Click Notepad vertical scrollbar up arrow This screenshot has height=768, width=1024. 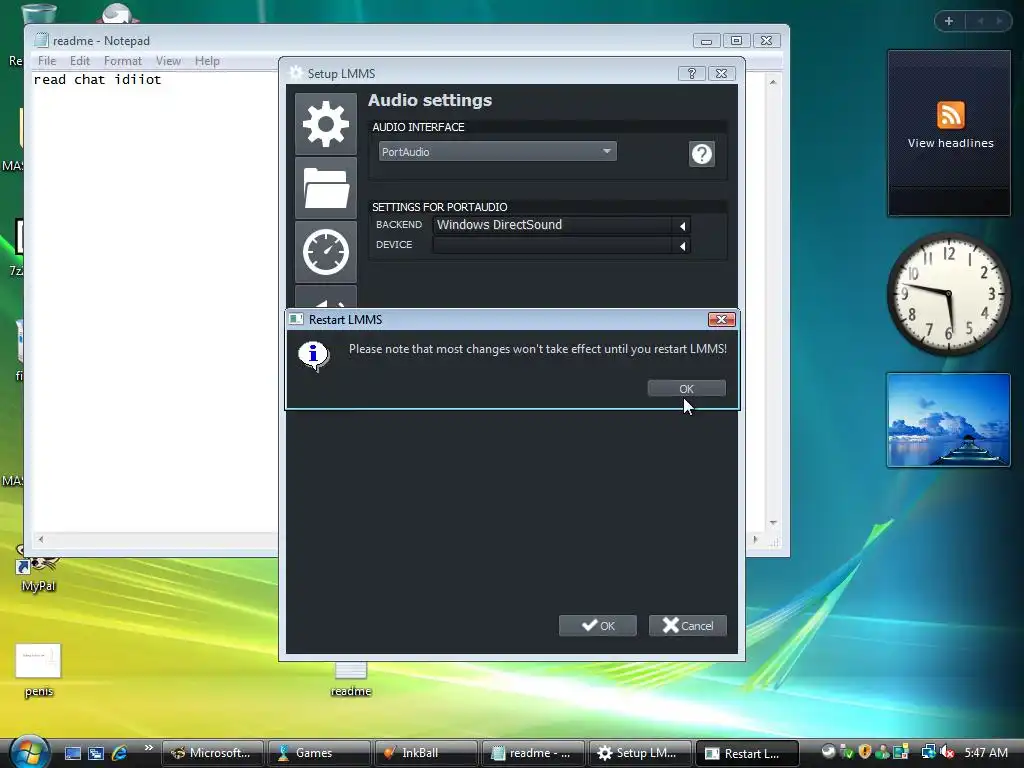[x=773, y=82]
